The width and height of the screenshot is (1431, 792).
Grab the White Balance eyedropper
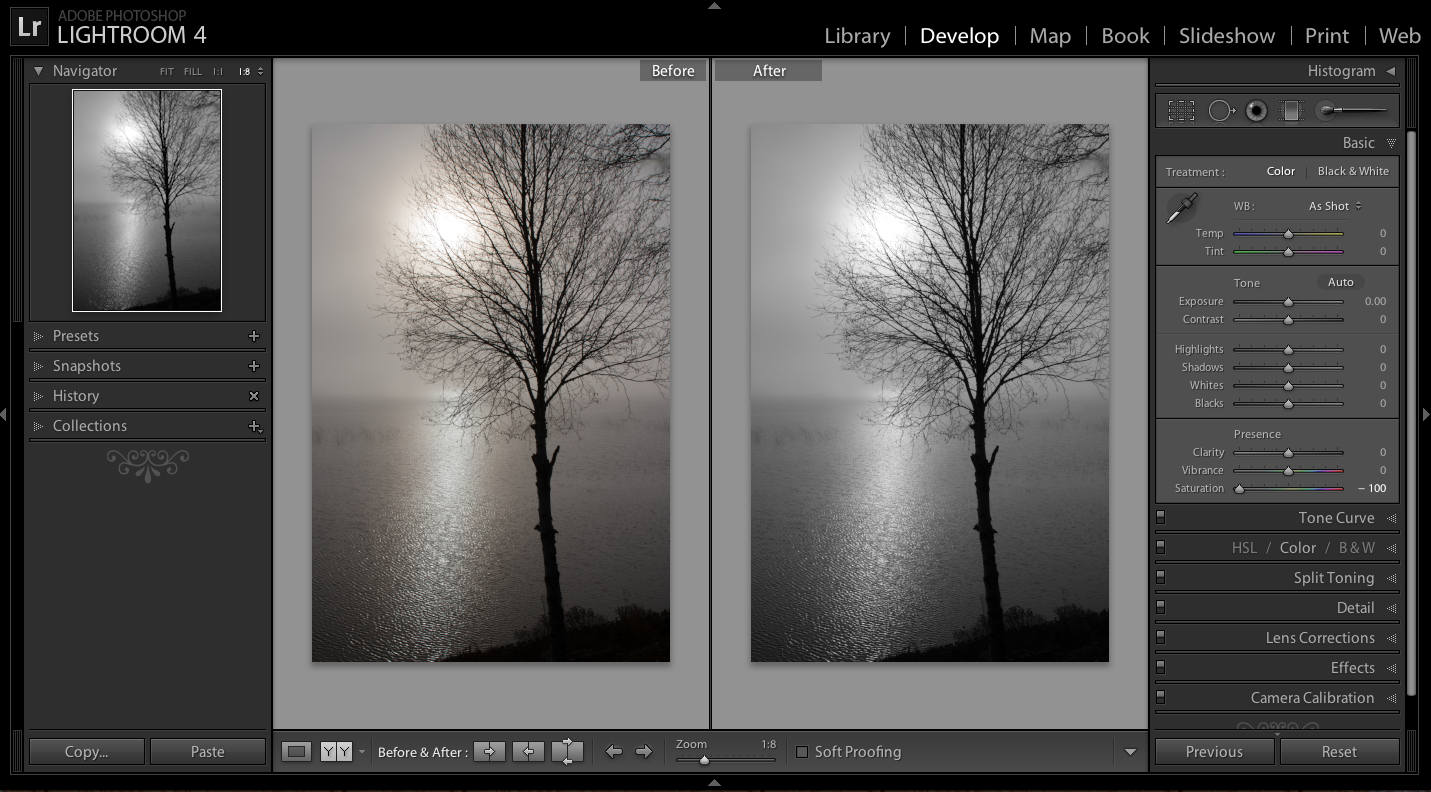[x=1182, y=210]
